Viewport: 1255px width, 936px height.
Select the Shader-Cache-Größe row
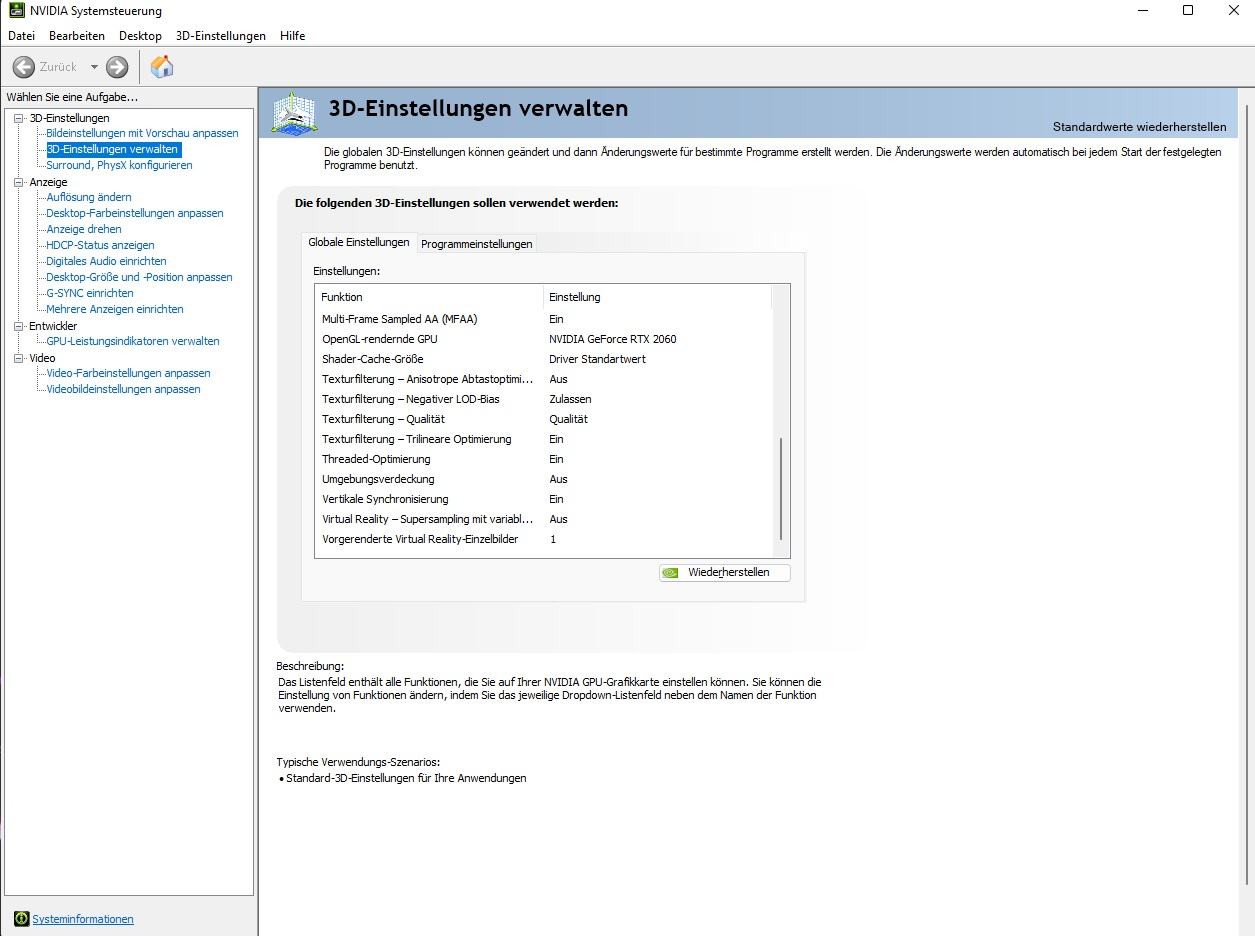(544, 359)
